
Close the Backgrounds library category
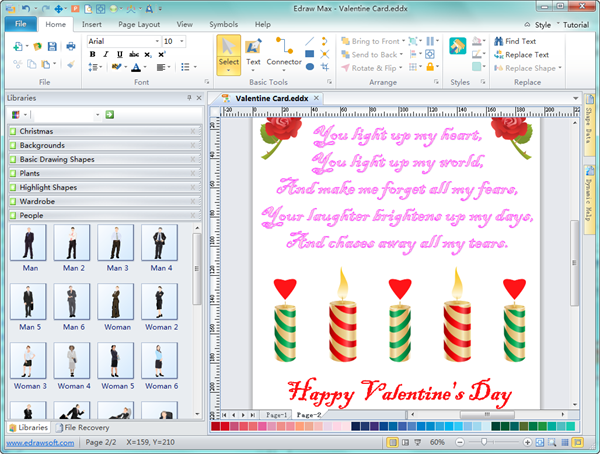[x=193, y=145]
